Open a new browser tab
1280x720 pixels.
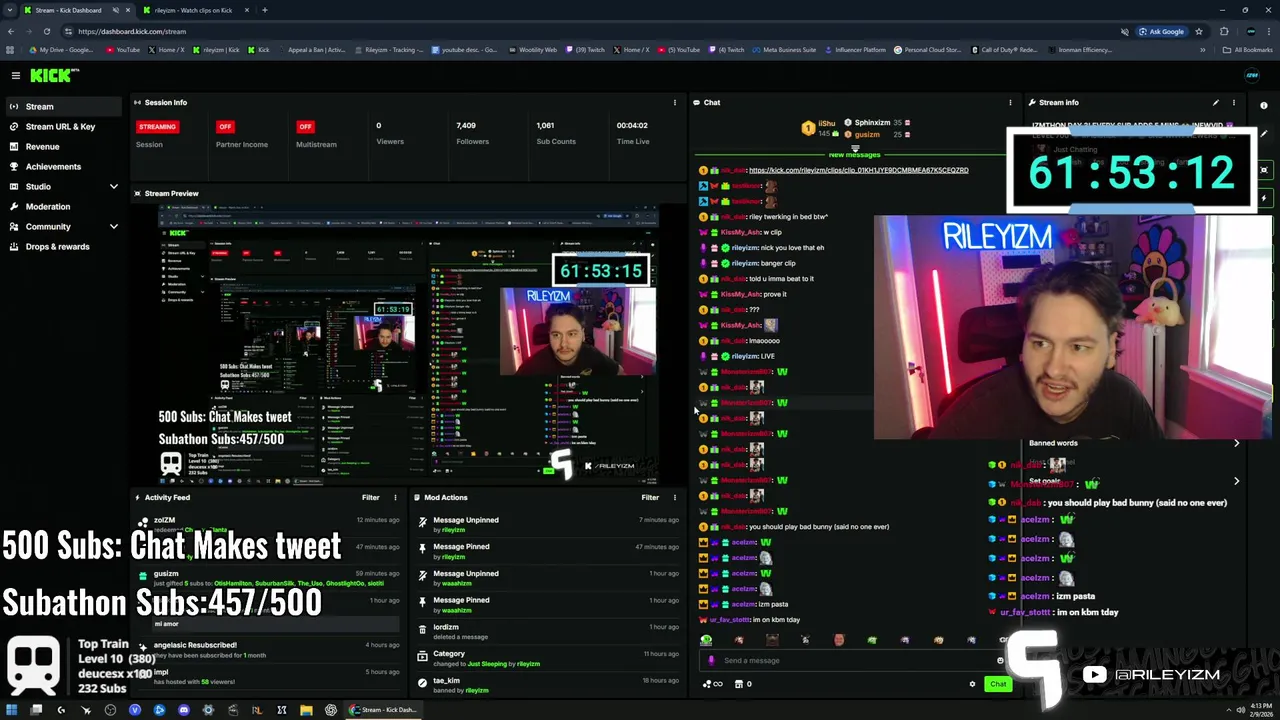coord(264,10)
